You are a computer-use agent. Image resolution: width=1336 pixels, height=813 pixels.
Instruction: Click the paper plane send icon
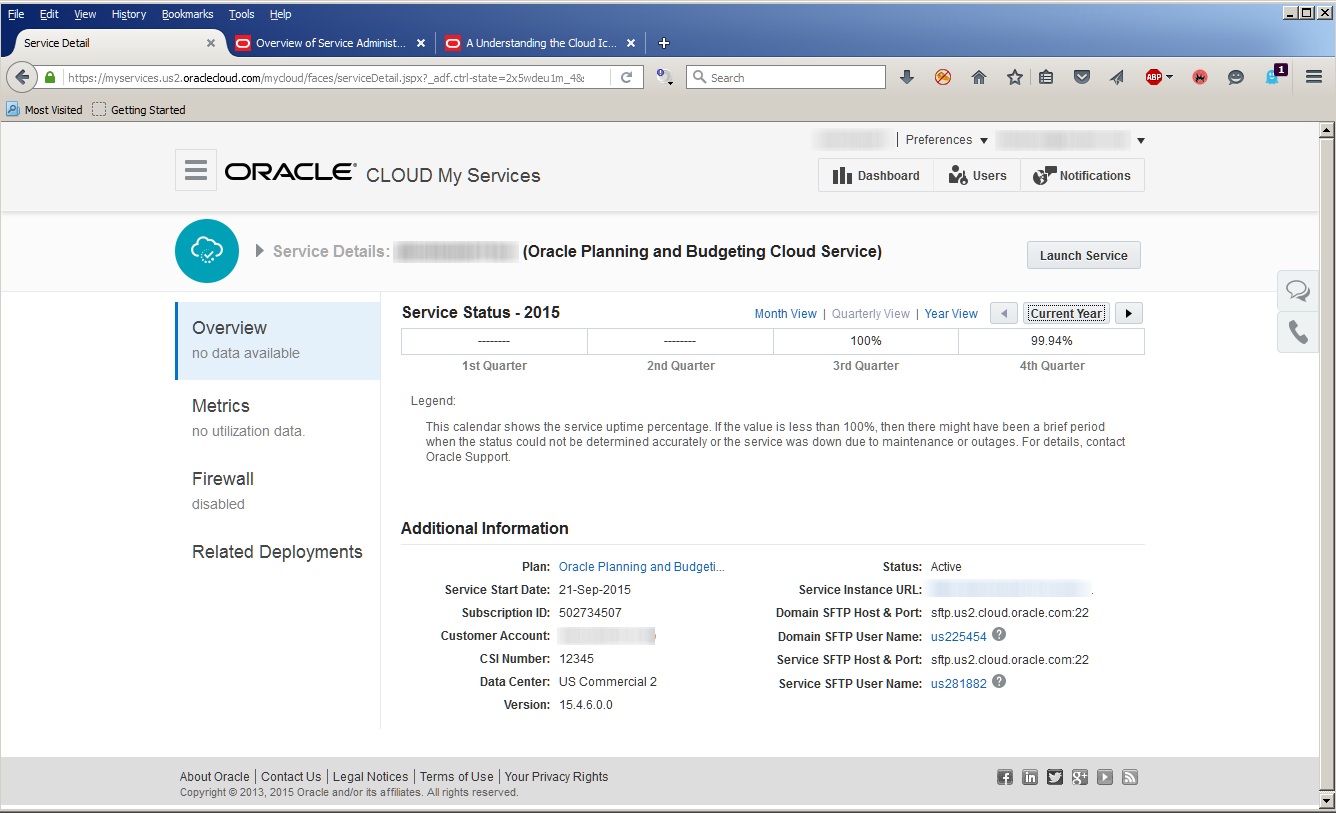click(1117, 77)
